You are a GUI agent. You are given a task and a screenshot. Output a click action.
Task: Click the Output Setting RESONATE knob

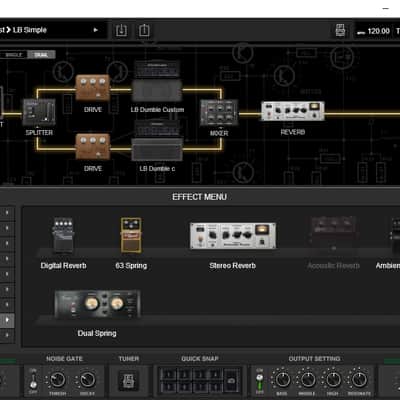[359, 379]
